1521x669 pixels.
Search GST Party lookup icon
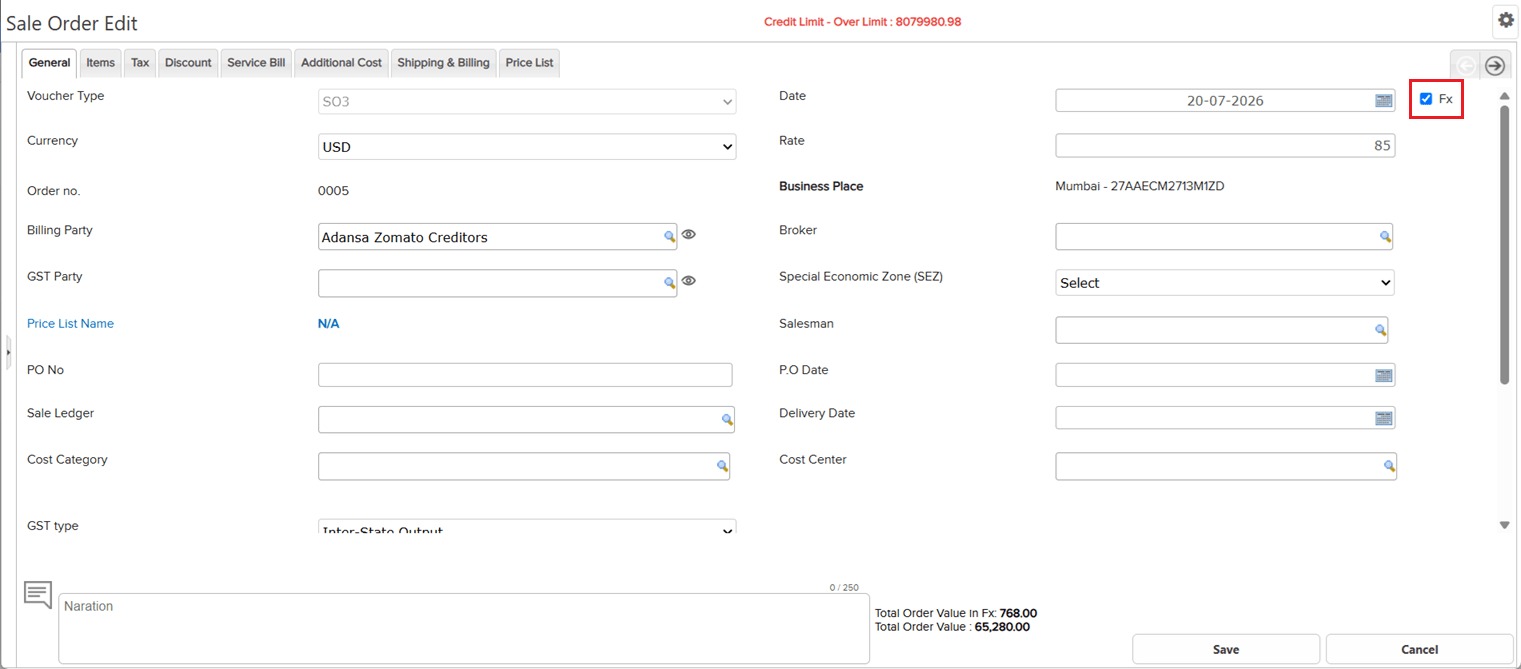pyautogui.click(x=670, y=283)
